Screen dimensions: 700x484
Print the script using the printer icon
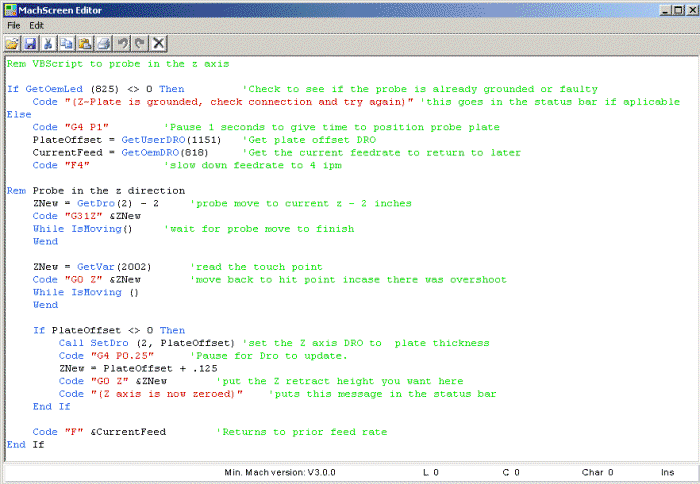(x=103, y=43)
